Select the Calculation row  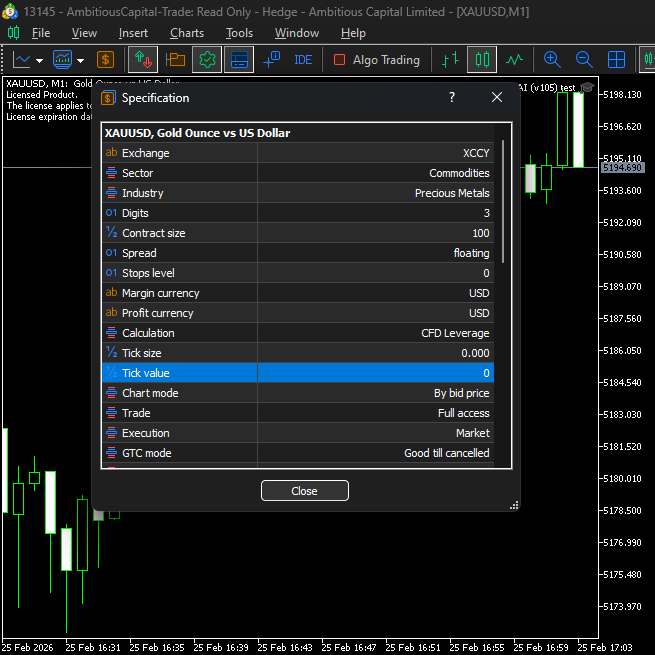click(x=298, y=333)
